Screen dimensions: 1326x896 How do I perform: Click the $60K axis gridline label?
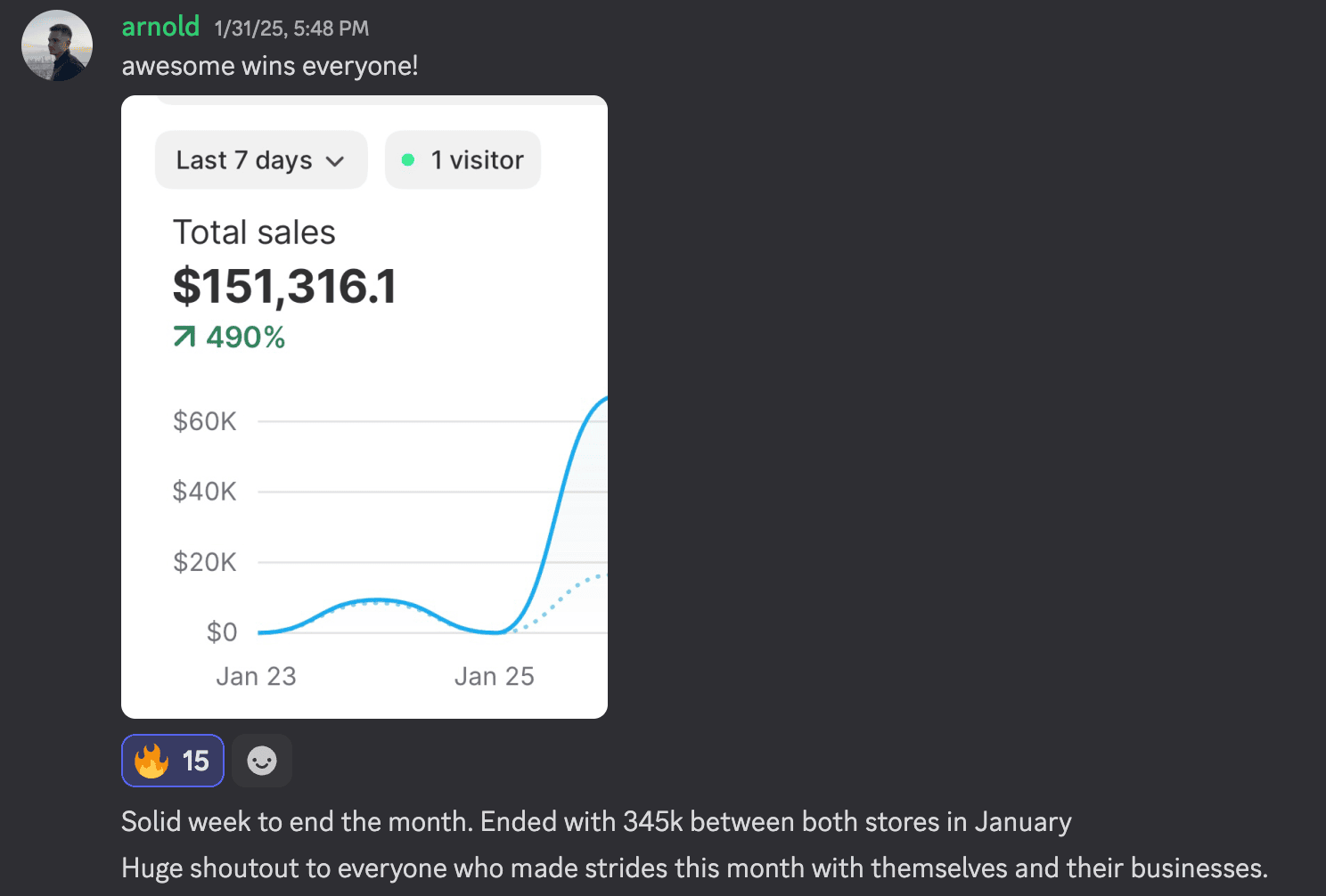point(205,421)
